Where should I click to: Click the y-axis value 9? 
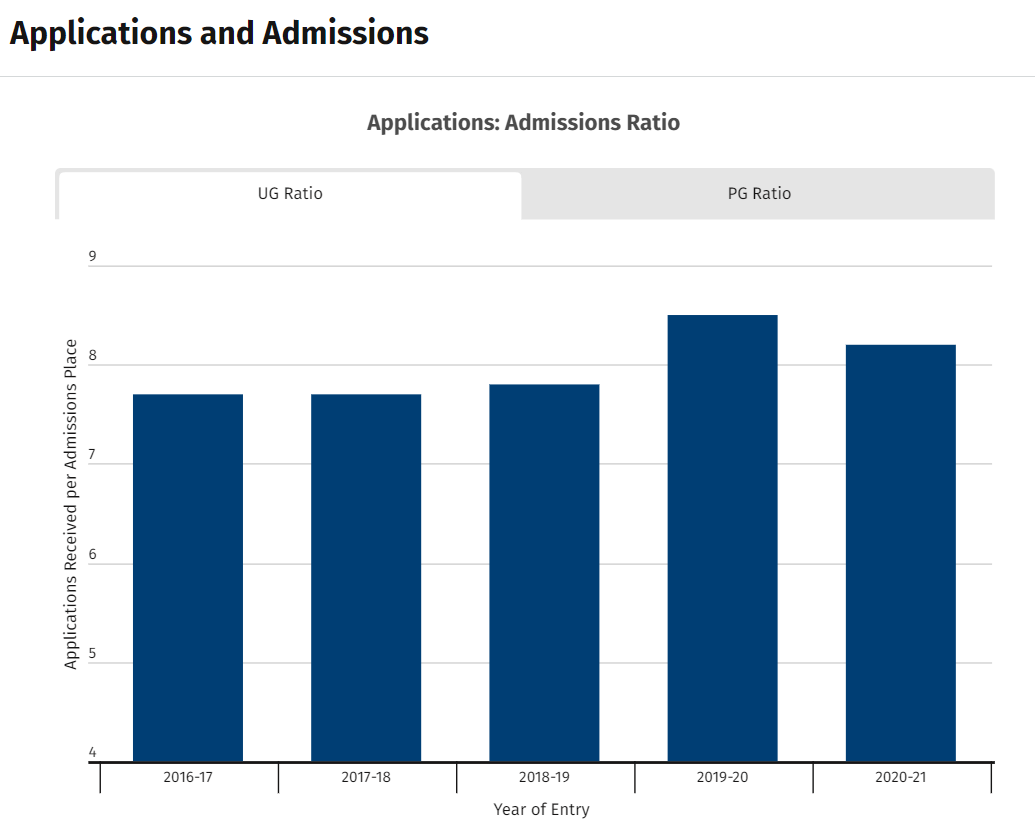(x=92, y=256)
